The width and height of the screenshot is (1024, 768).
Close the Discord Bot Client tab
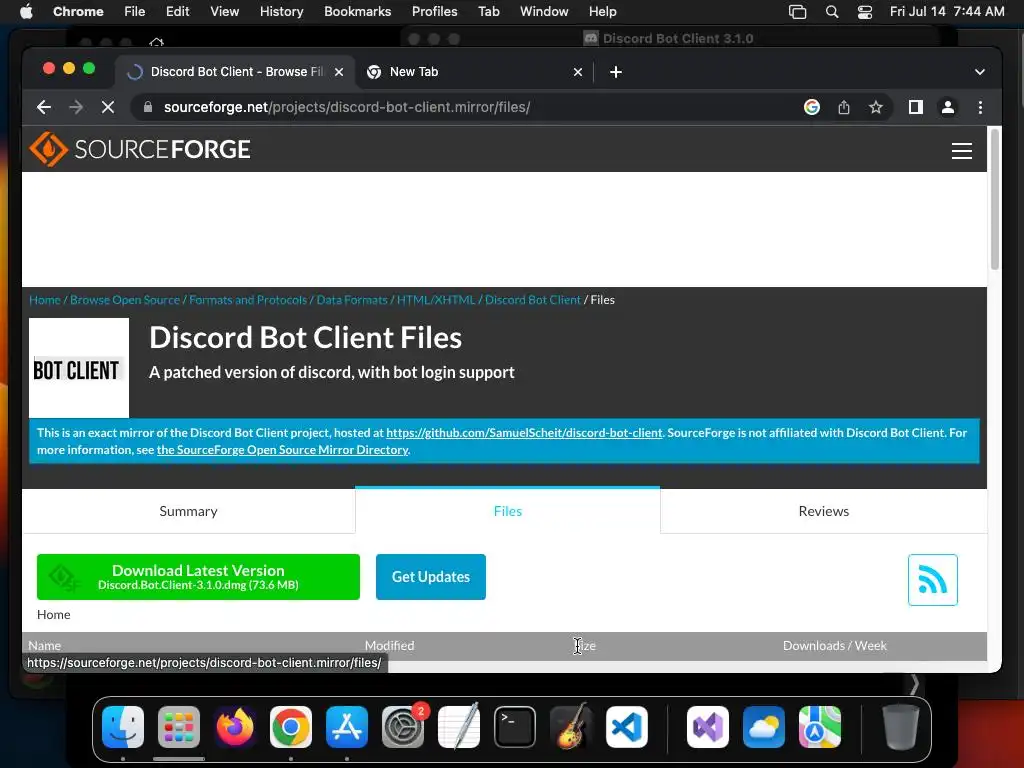tap(338, 72)
